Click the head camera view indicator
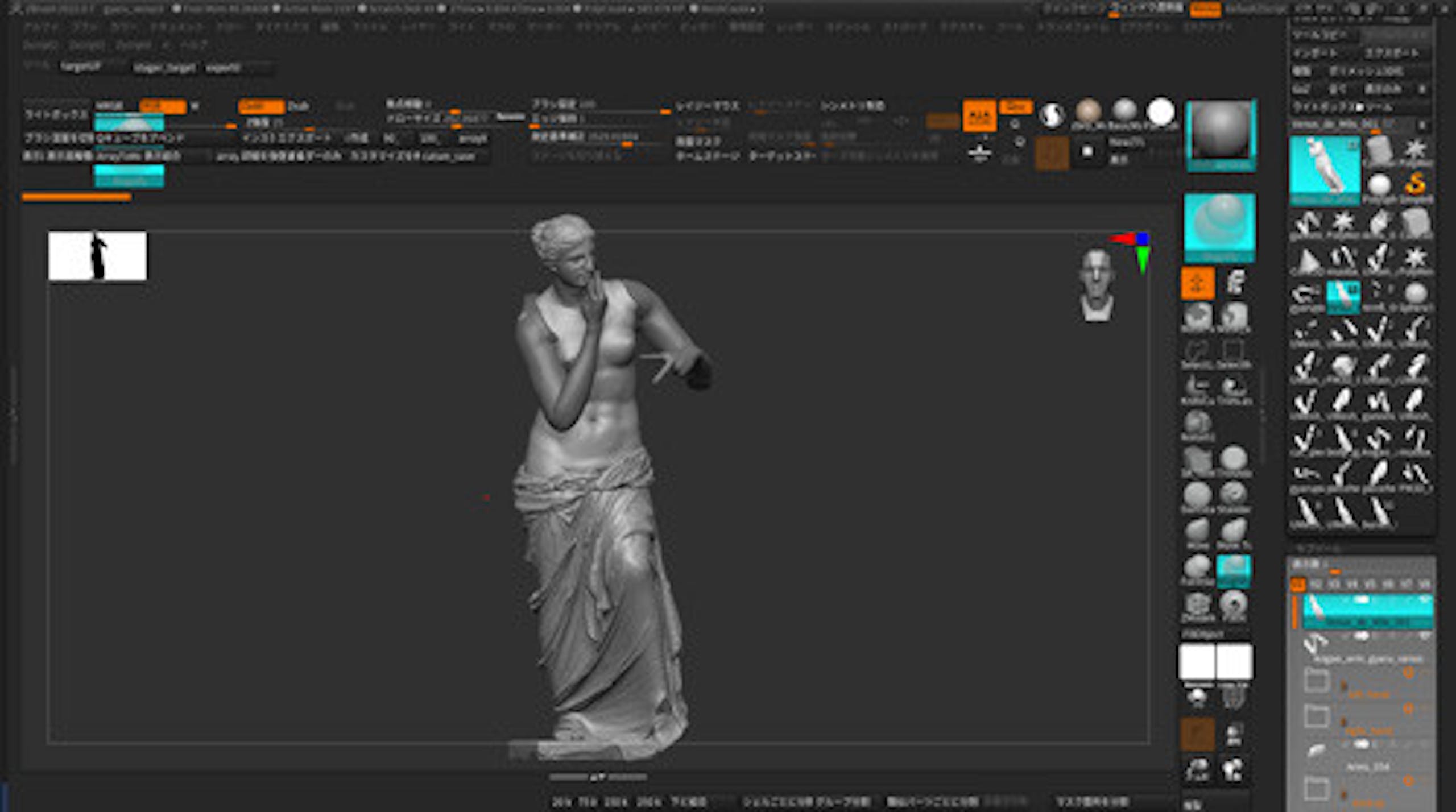Image resolution: width=1456 pixels, height=812 pixels. pos(1097,285)
